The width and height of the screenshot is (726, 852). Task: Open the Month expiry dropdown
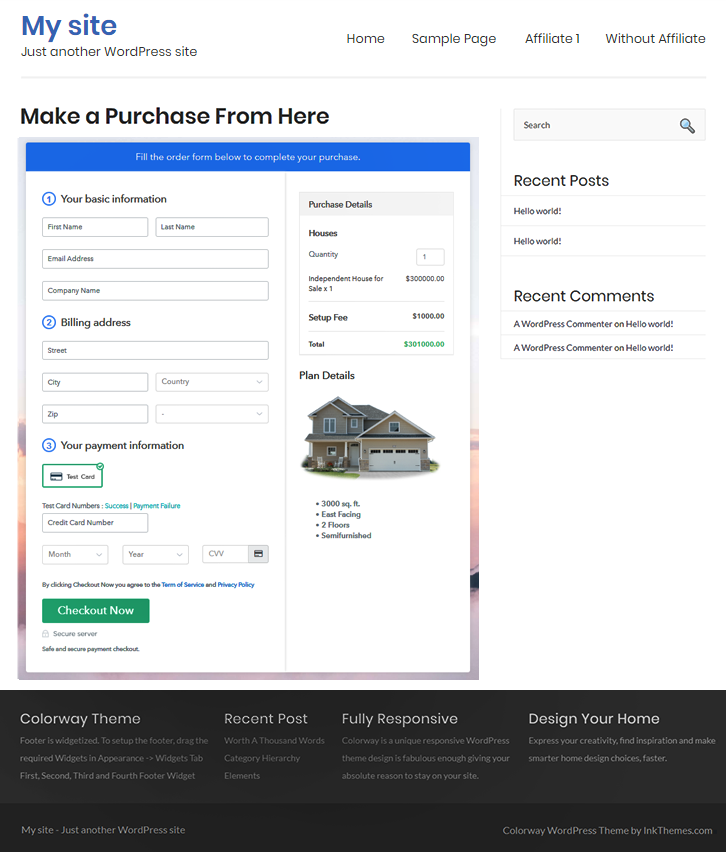pos(75,554)
